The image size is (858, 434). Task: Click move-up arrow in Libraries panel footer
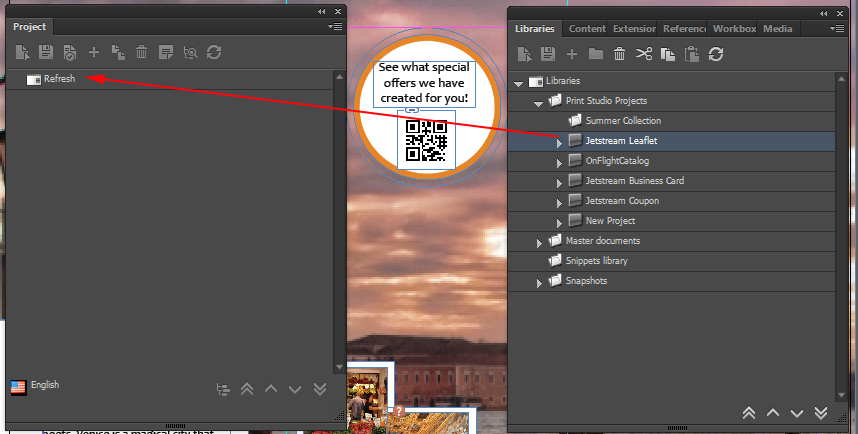[773, 413]
